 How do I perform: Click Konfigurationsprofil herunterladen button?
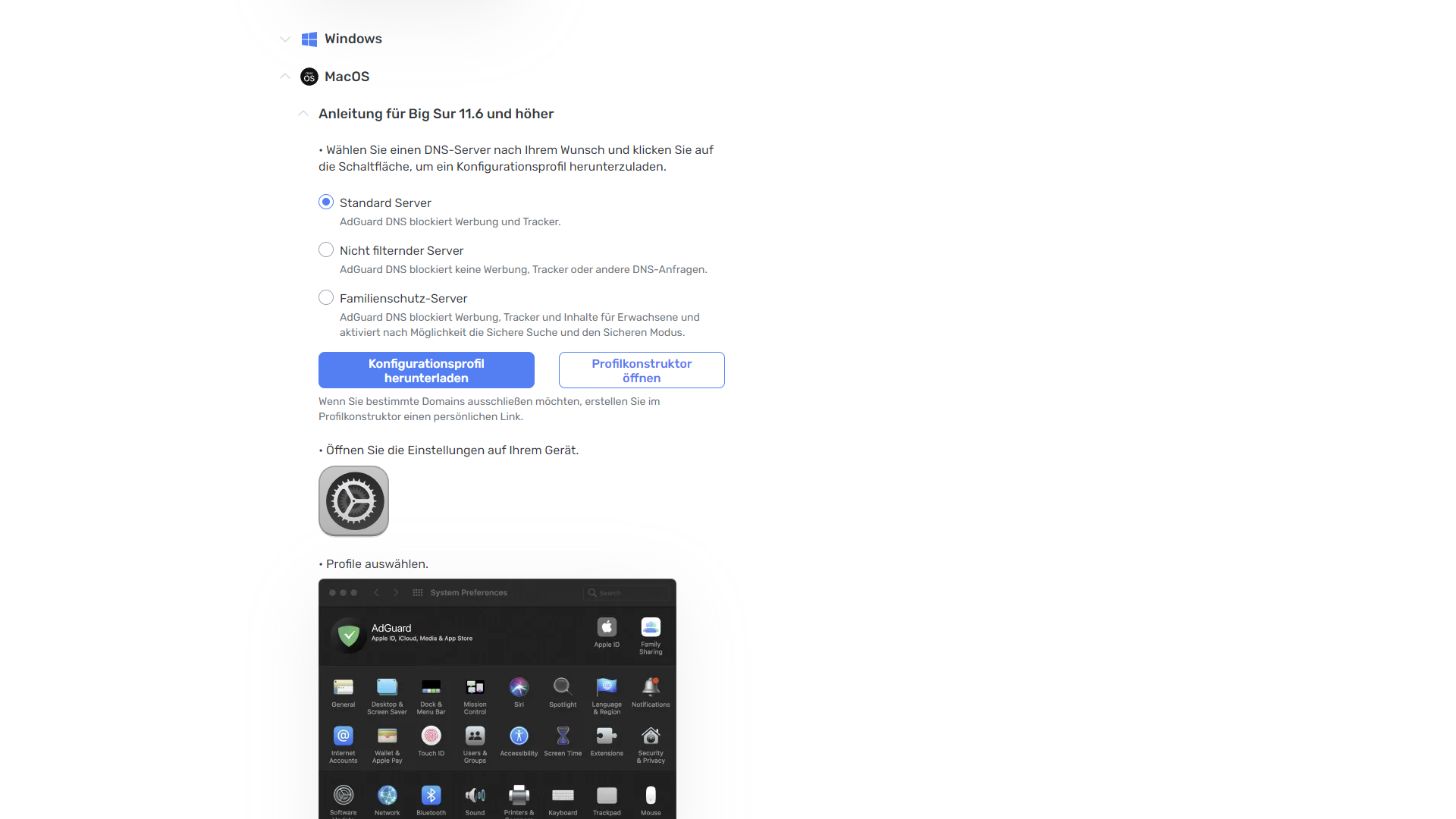426,370
